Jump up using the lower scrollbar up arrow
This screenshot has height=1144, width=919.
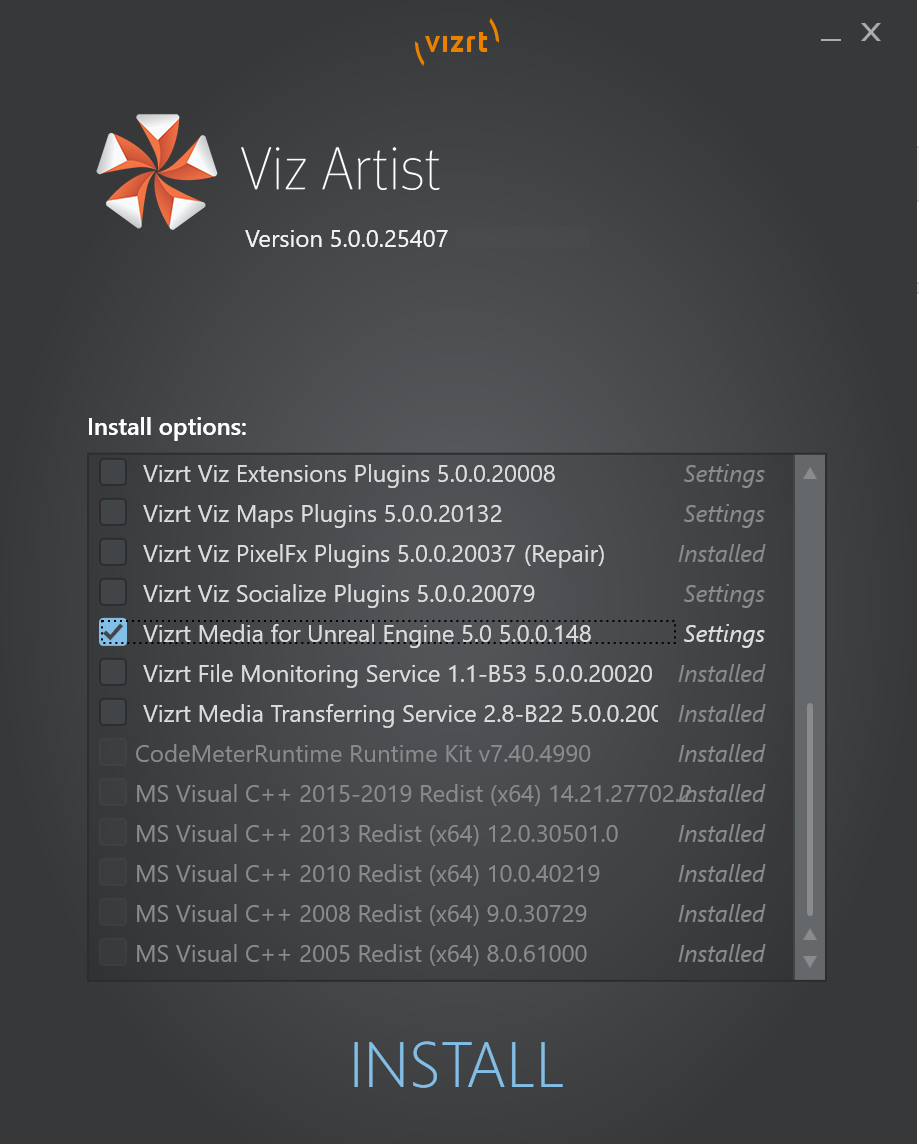810,935
